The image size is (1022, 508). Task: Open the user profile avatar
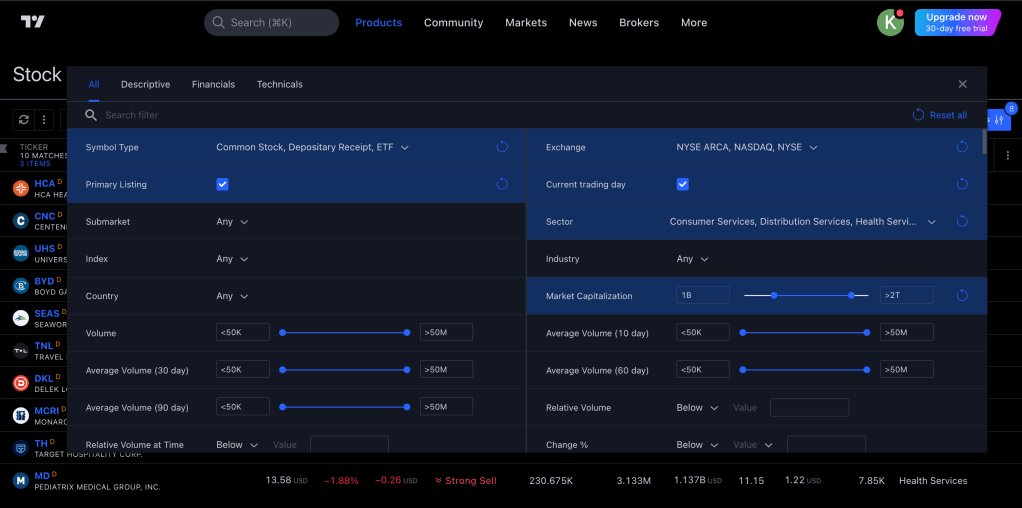(890, 22)
